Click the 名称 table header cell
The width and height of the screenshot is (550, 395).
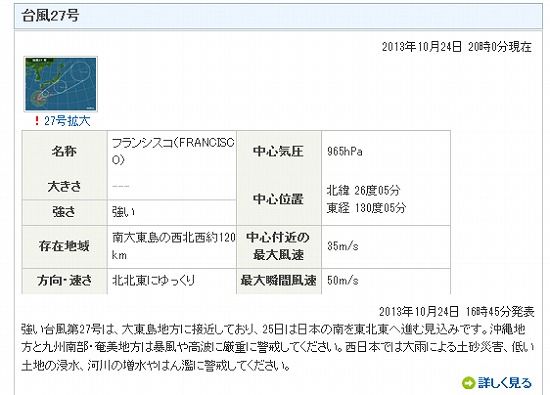[65, 152]
